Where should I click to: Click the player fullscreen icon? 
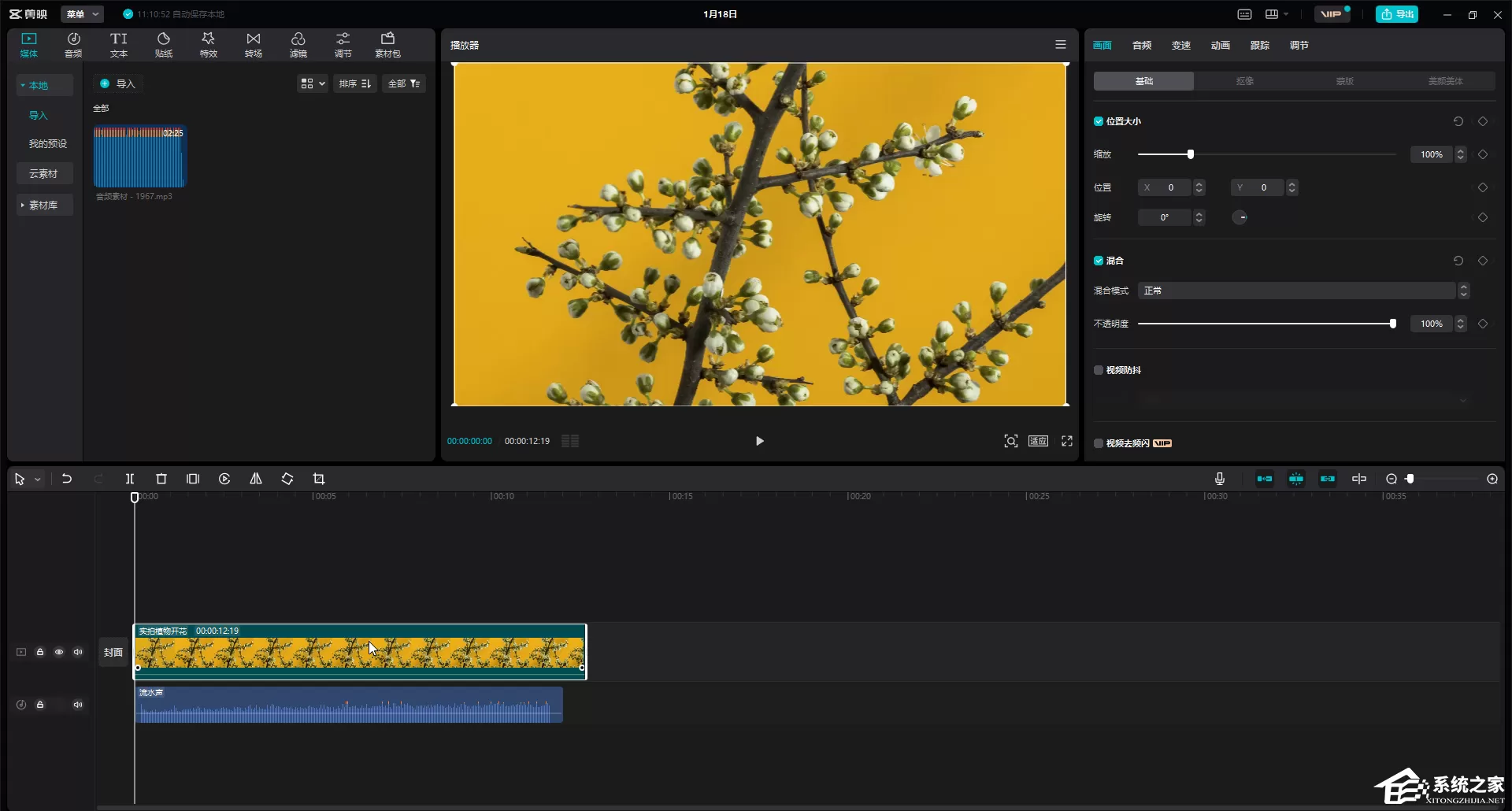[x=1067, y=441]
